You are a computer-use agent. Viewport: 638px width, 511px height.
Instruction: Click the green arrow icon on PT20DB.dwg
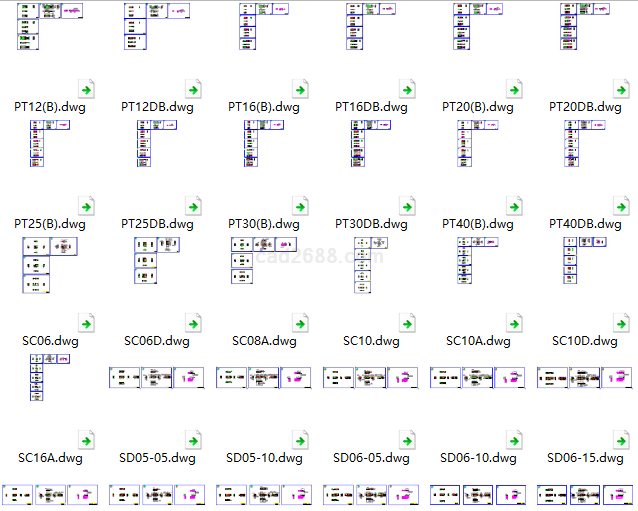[x=622, y=89]
